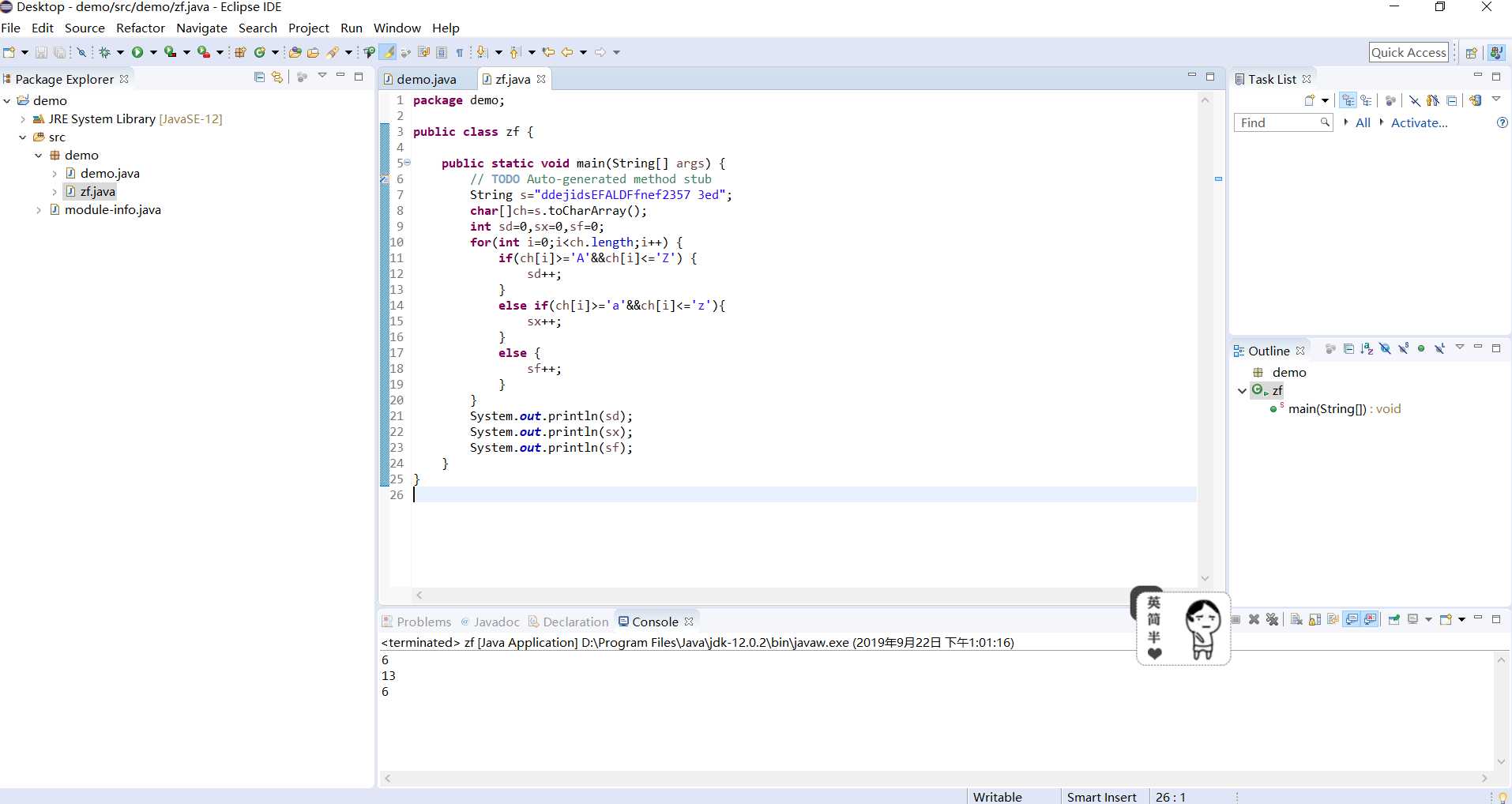Open the Package Explorer View Menu
Viewport: 1512px width, 804px height.
322,76
